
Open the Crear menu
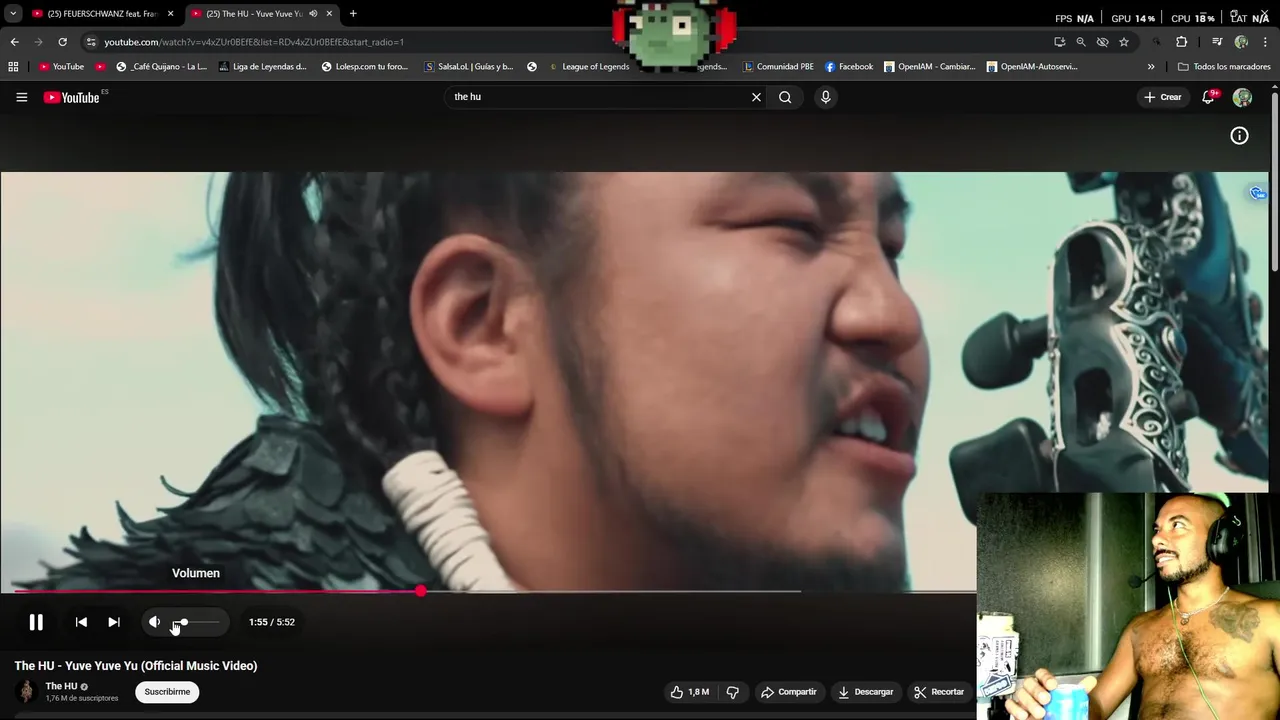point(1163,97)
